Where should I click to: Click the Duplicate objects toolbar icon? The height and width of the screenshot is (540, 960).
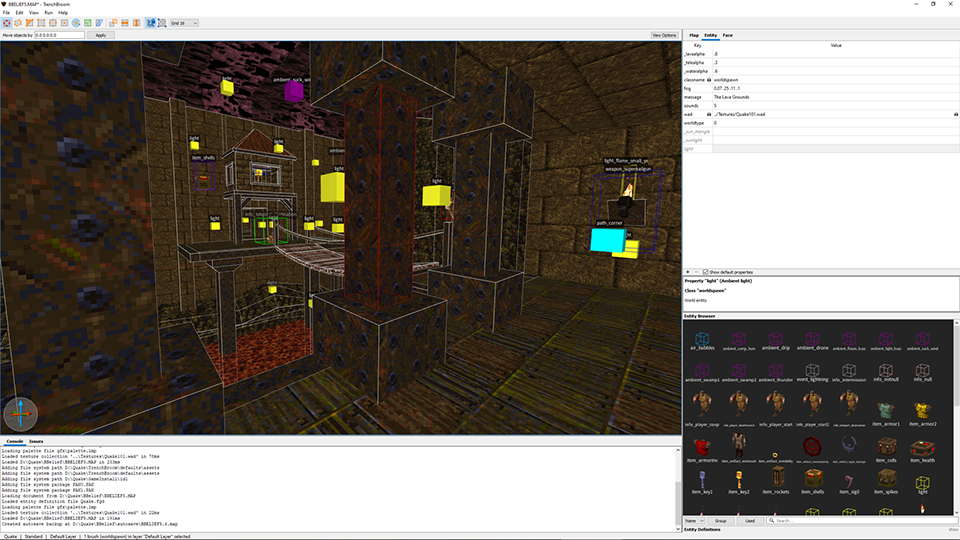113,23
